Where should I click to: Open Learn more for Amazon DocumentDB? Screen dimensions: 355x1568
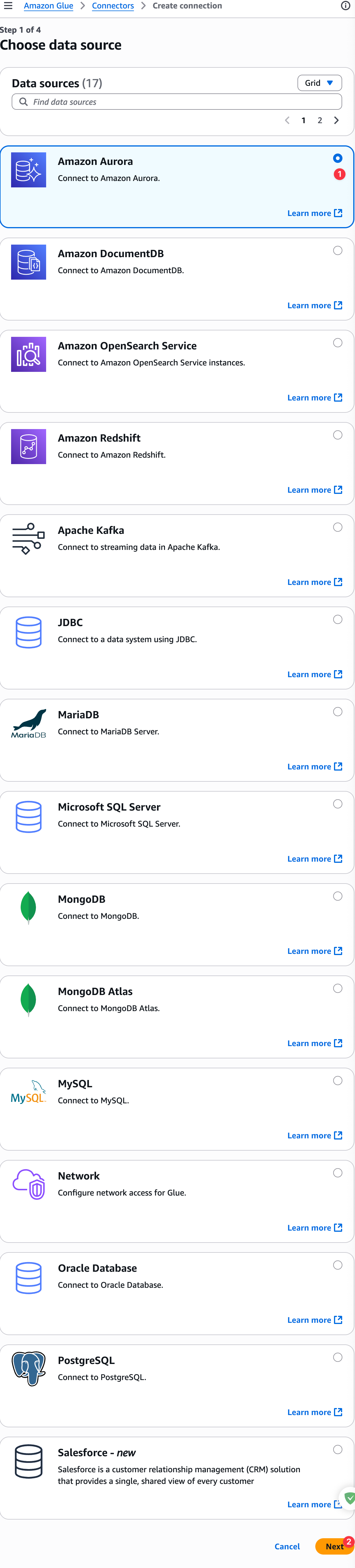tap(315, 306)
